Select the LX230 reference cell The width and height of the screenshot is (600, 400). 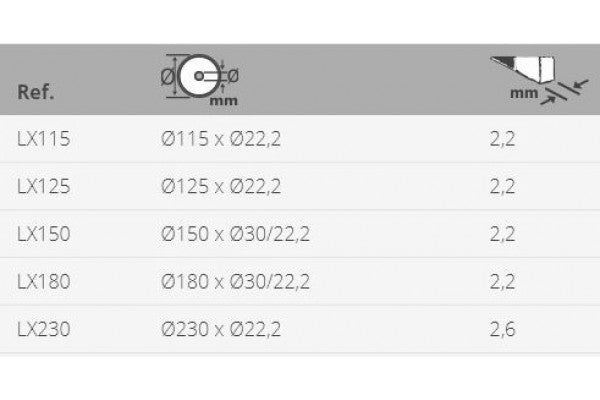pyautogui.click(x=43, y=330)
